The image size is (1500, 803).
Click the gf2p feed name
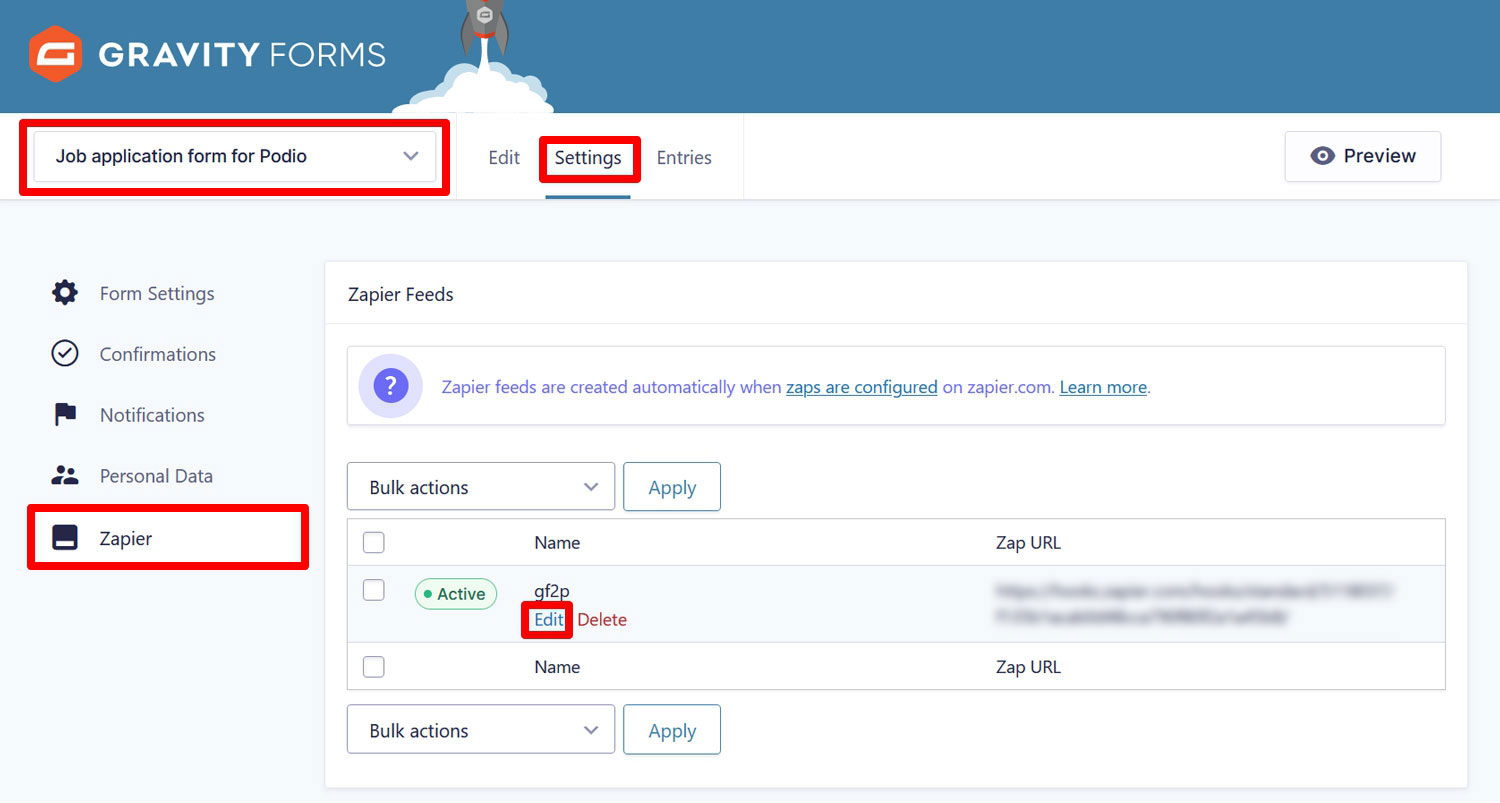(x=552, y=591)
